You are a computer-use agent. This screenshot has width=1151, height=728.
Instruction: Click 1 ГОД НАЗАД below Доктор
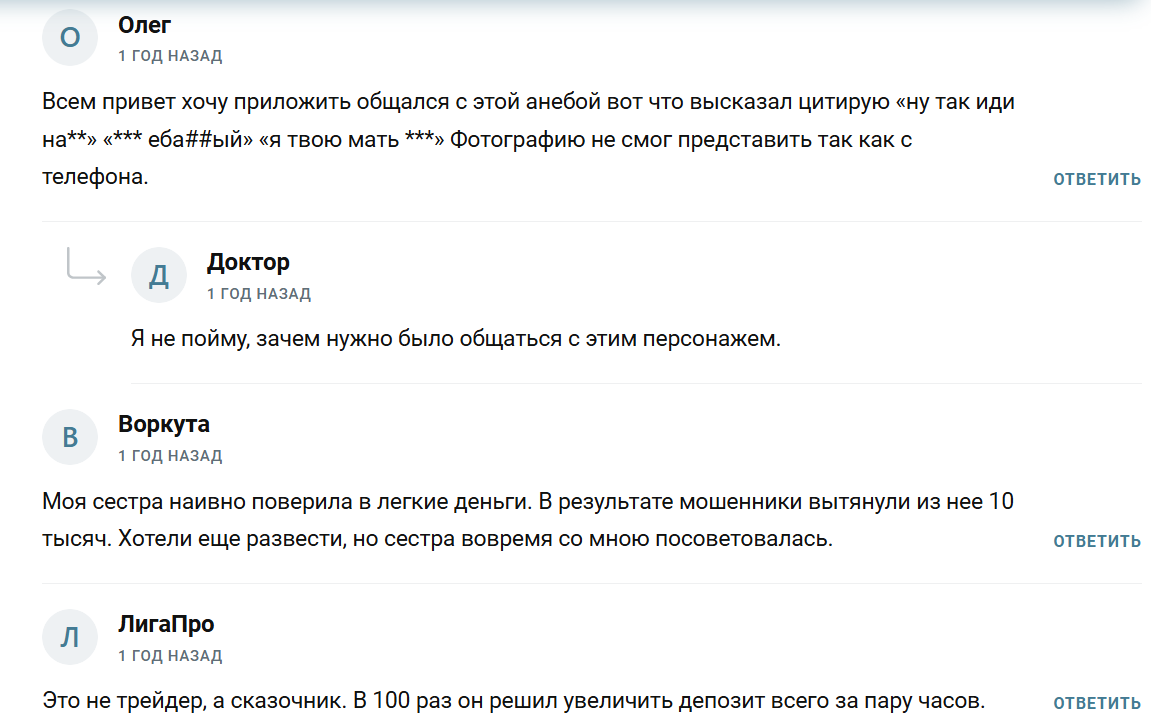click(258, 293)
